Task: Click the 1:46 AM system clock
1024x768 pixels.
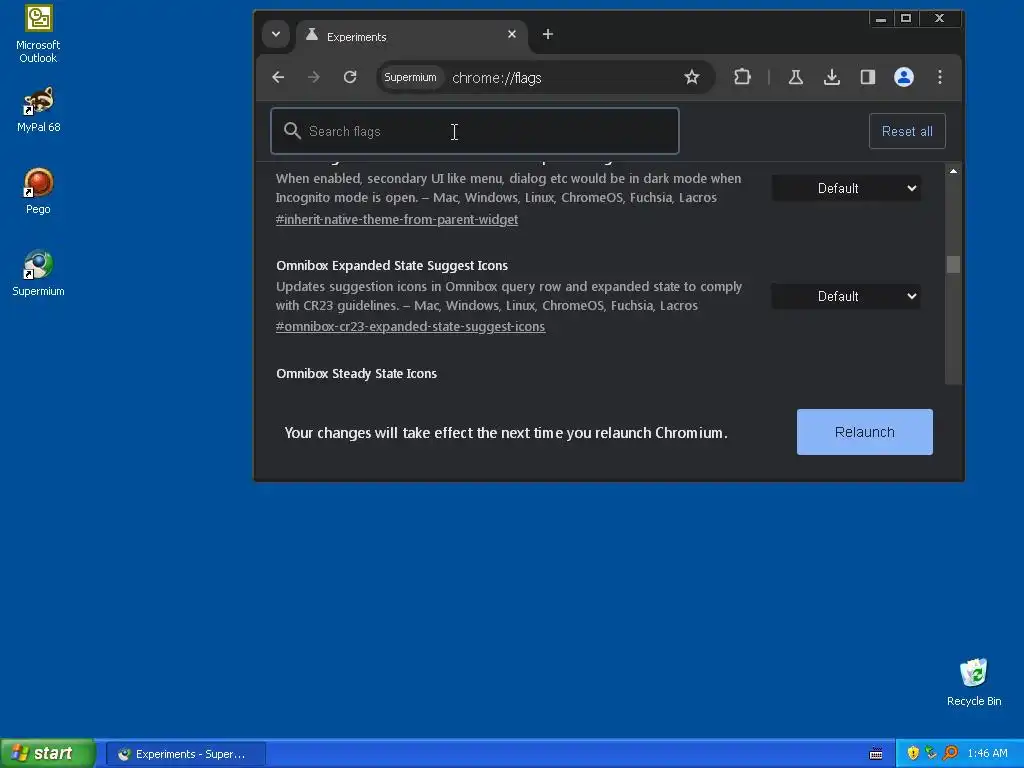Action: coord(987,754)
